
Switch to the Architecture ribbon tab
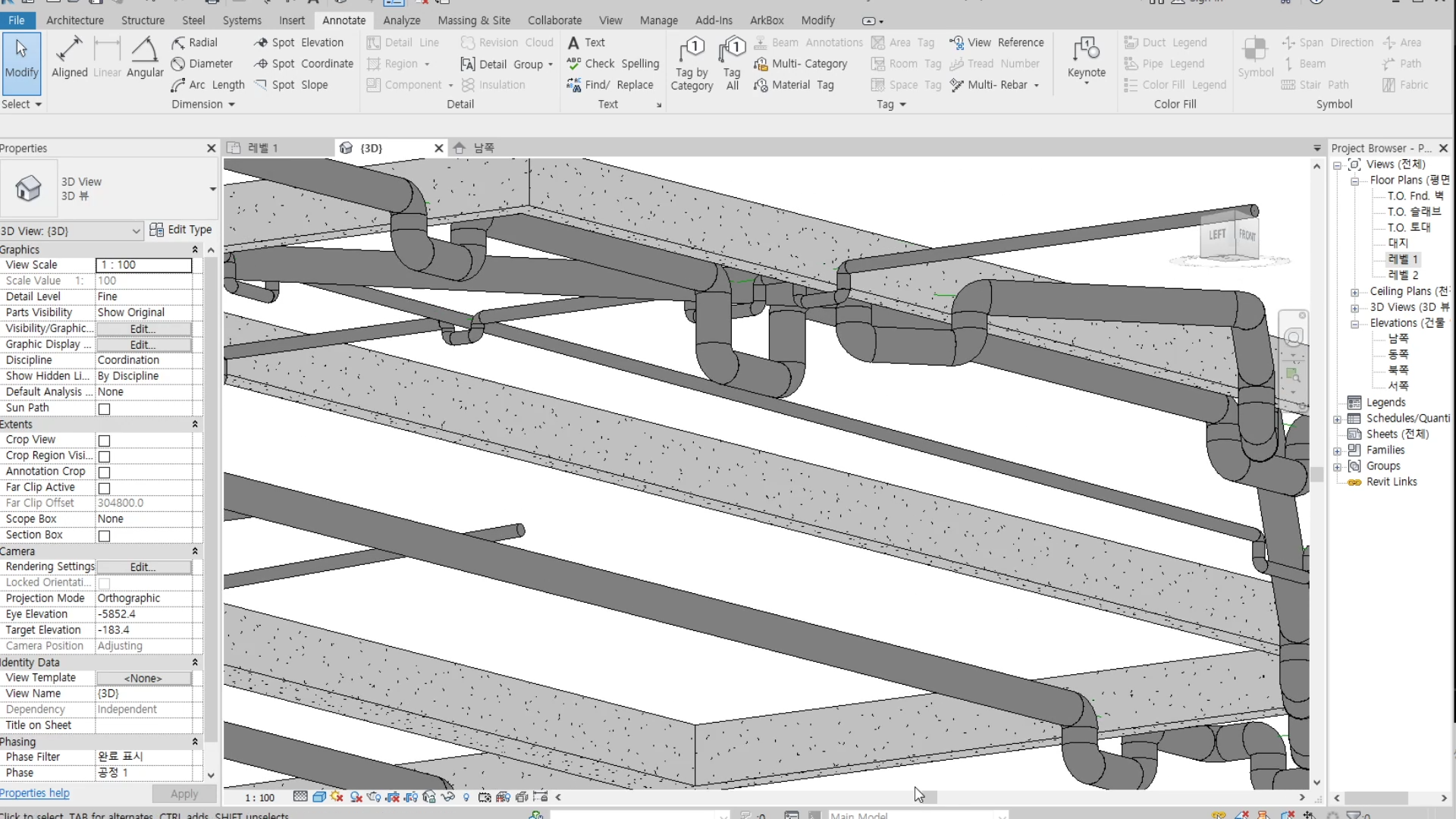pyautogui.click(x=74, y=20)
